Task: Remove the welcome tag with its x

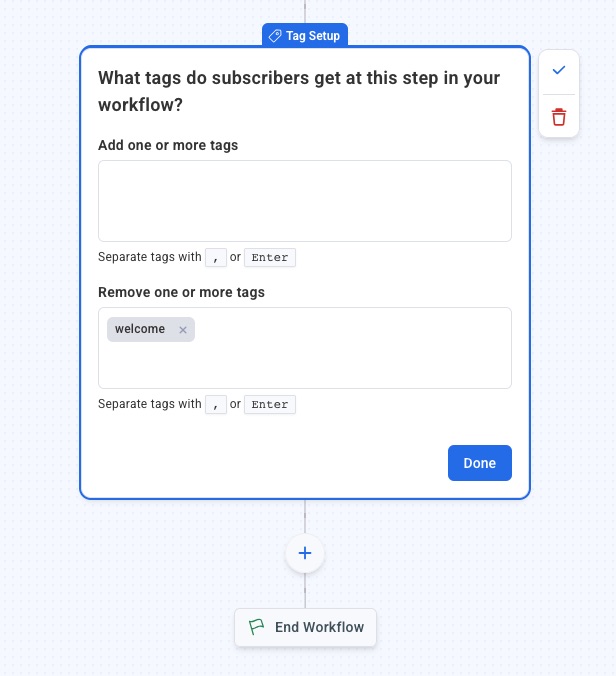Action: click(183, 330)
